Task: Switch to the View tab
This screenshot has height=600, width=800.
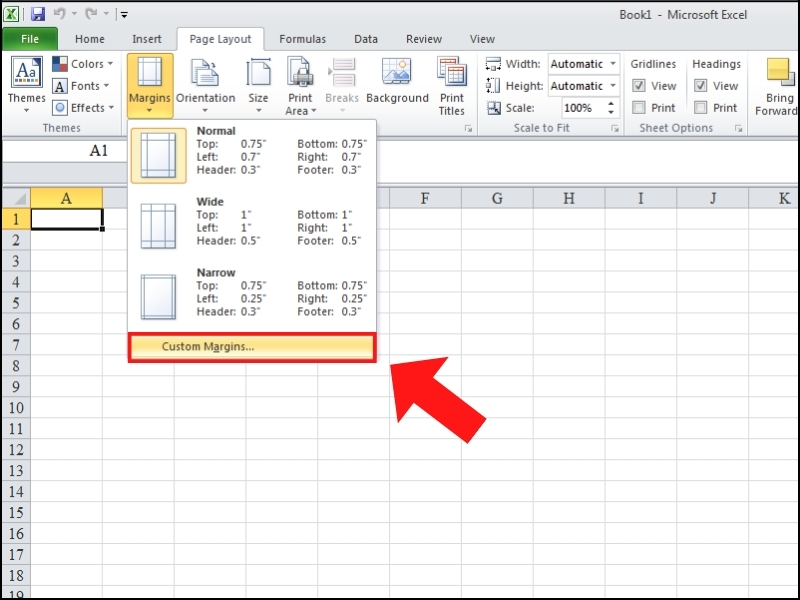Action: [482, 39]
